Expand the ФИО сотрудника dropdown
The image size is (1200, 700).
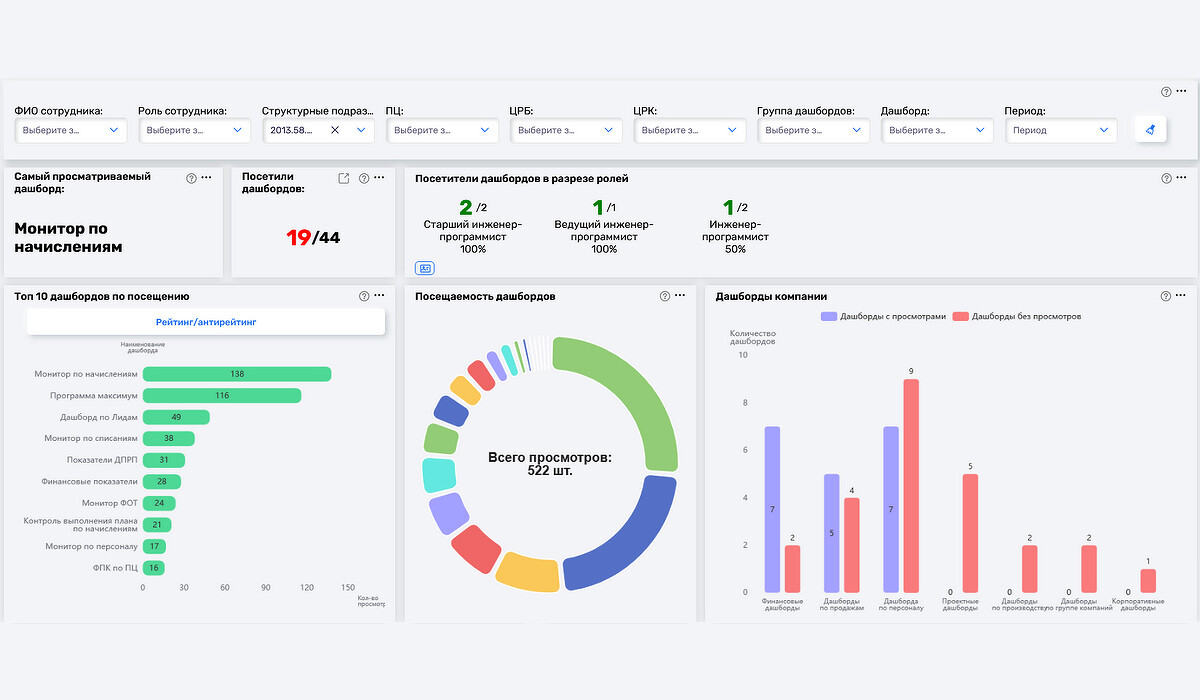[71, 130]
